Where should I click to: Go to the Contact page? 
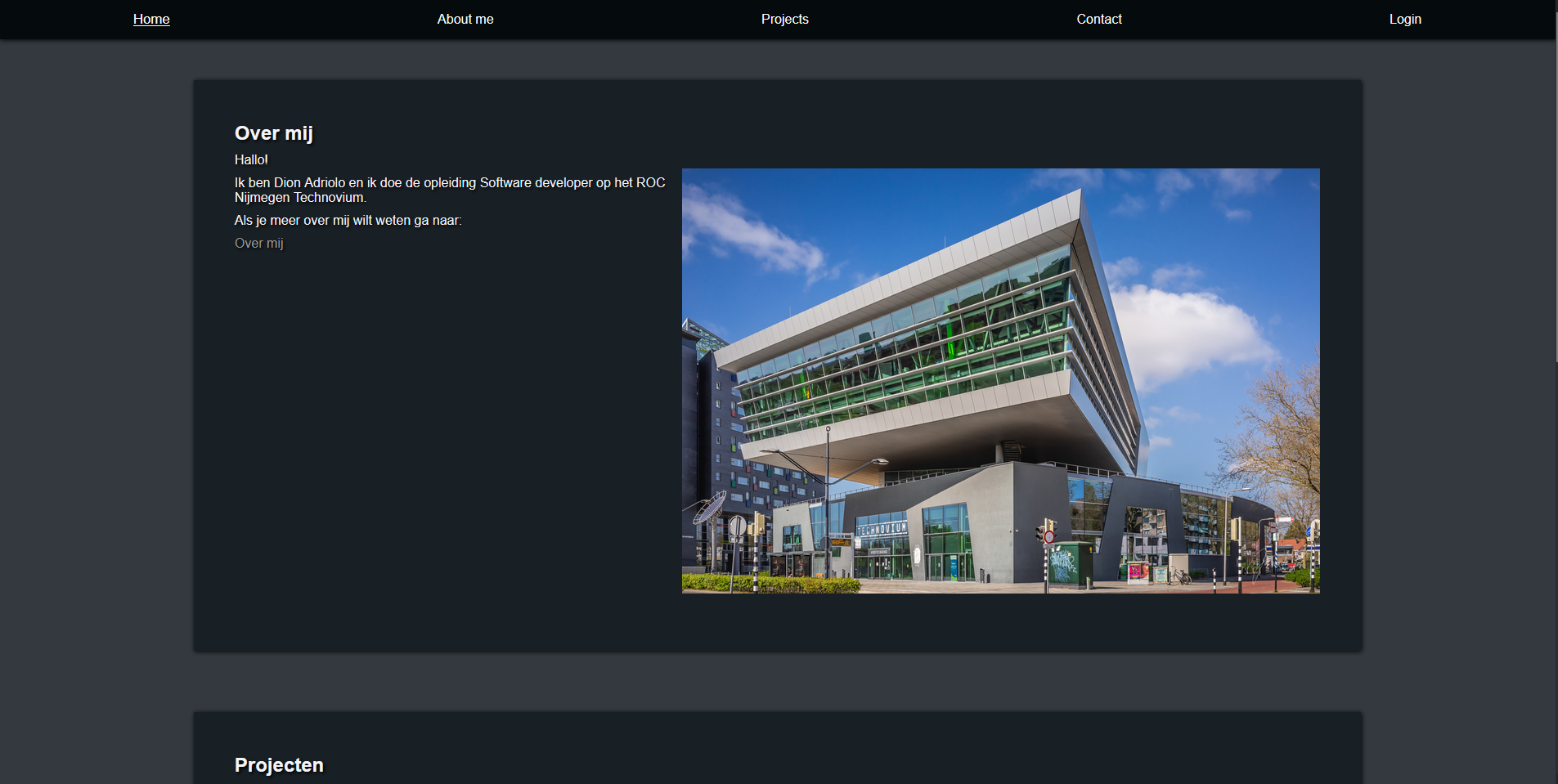tap(1098, 19)
